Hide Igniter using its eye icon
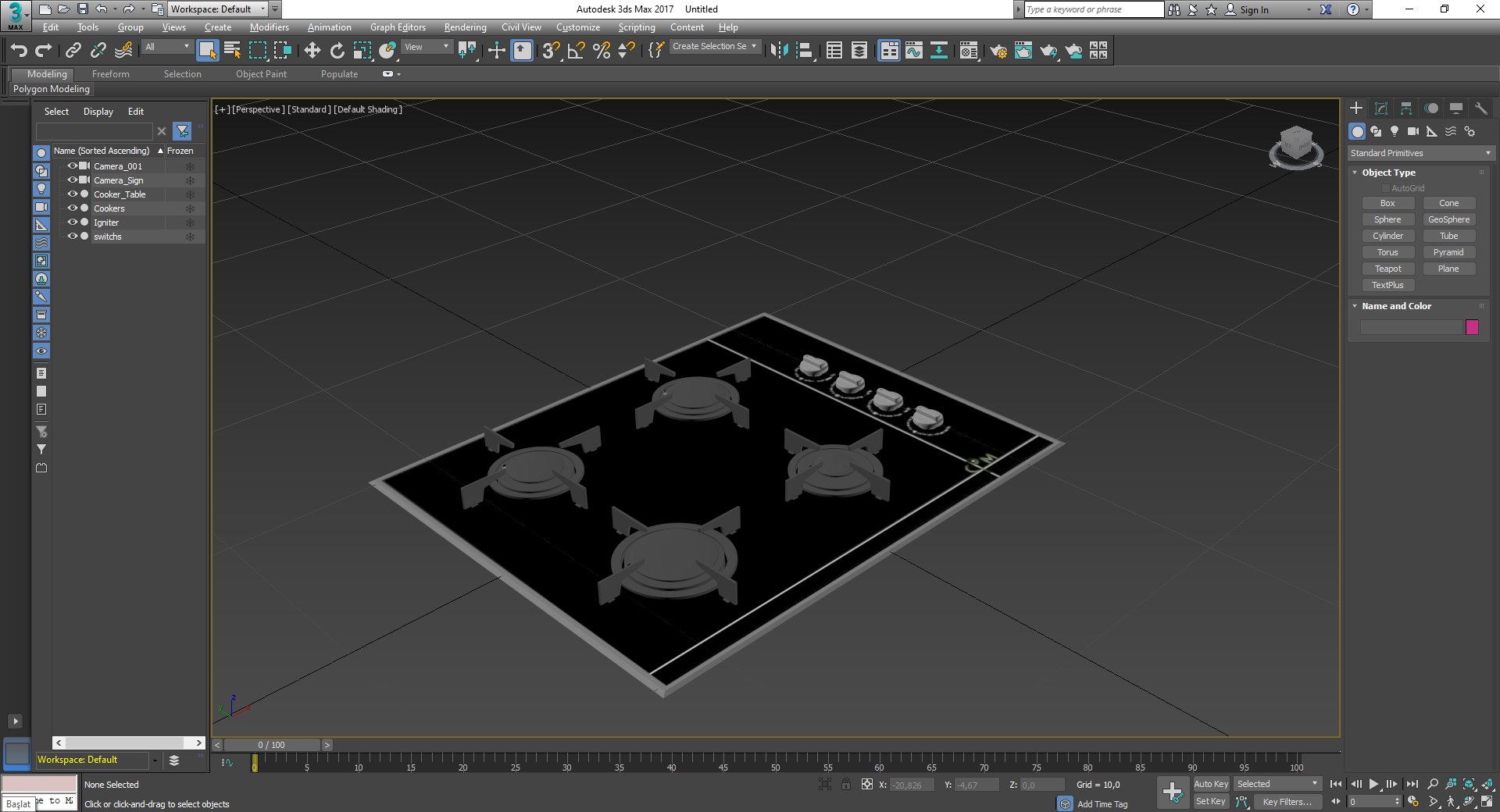The image size is (1500, 812). click(72, 223)
